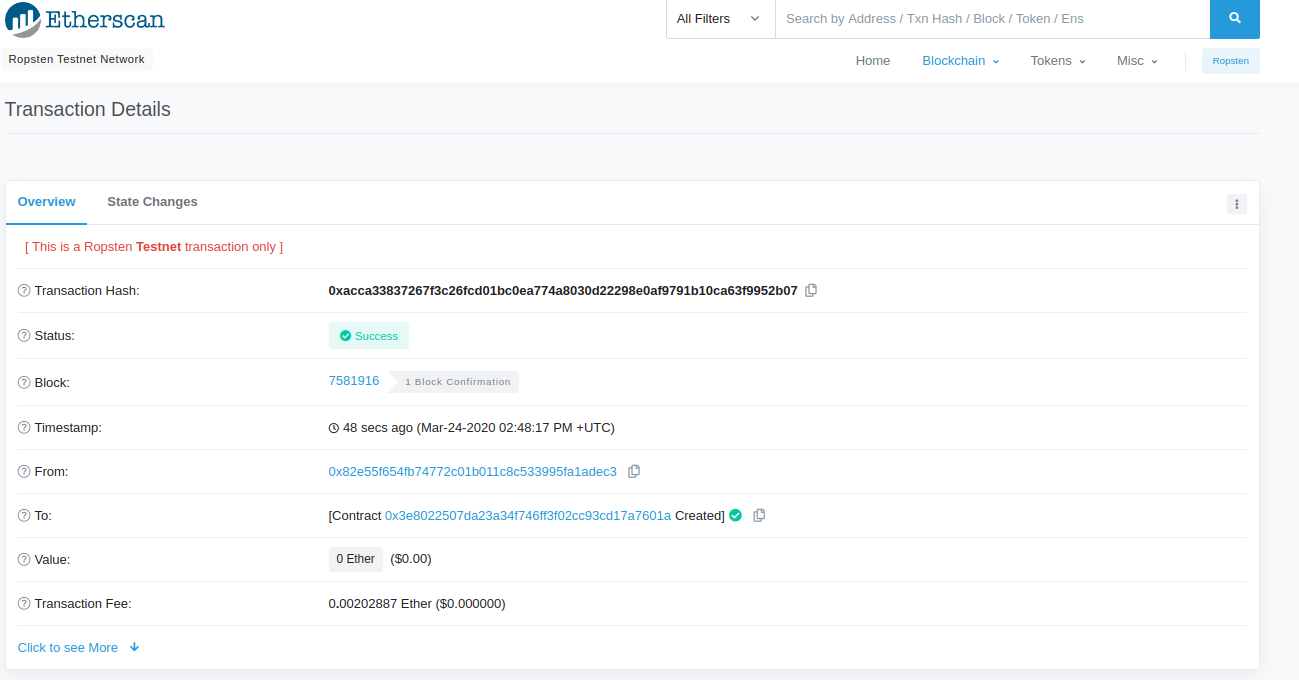Click the Ropsten Testnet transaction only notice
The image size is (1299, 680).
154,246
